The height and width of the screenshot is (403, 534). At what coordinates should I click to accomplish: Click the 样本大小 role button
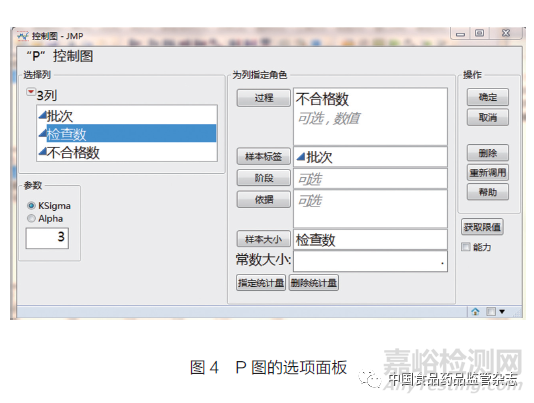pyautogui.click(x=264, y=239)
